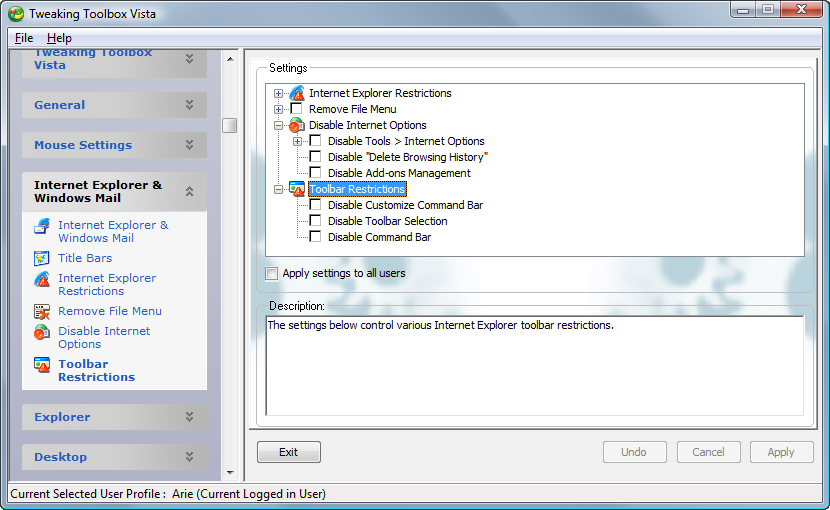Check Disable "Delete Browsing History" box
This screenshot has width=830, height=510.
(x=315, y=156)
